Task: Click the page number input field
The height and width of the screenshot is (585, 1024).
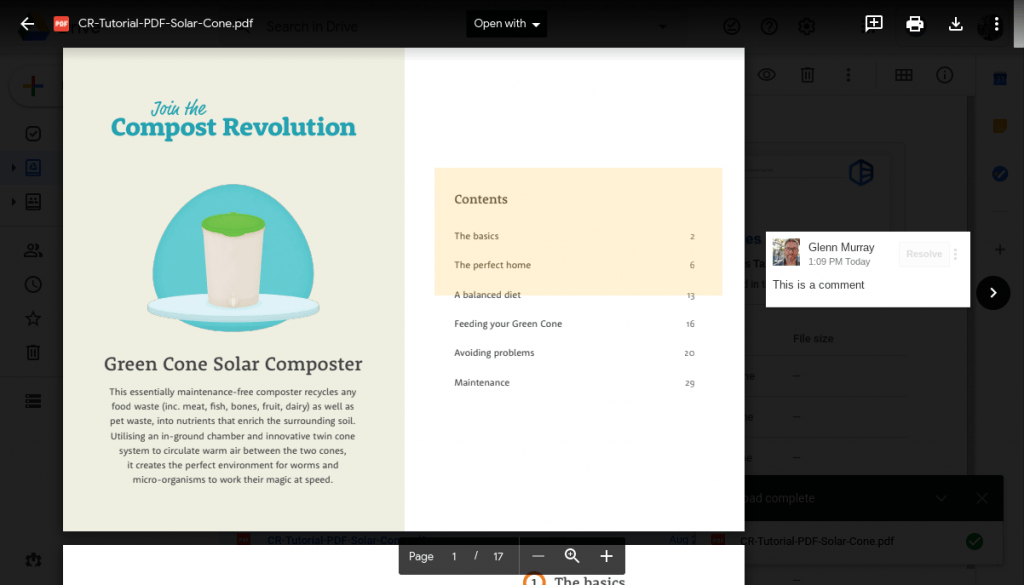Action: coord(454,556)
